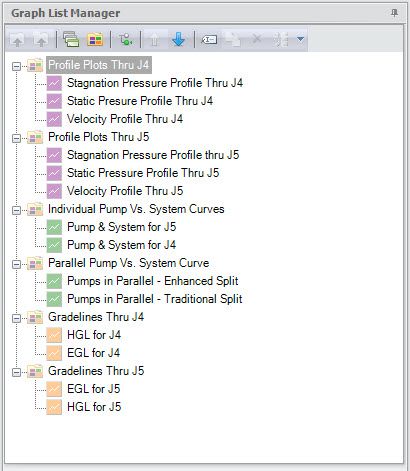Select Velocity Profile Thru J4 graph
Image resolution: width=410 pixels, height=471 pixels.
point(125,119)
